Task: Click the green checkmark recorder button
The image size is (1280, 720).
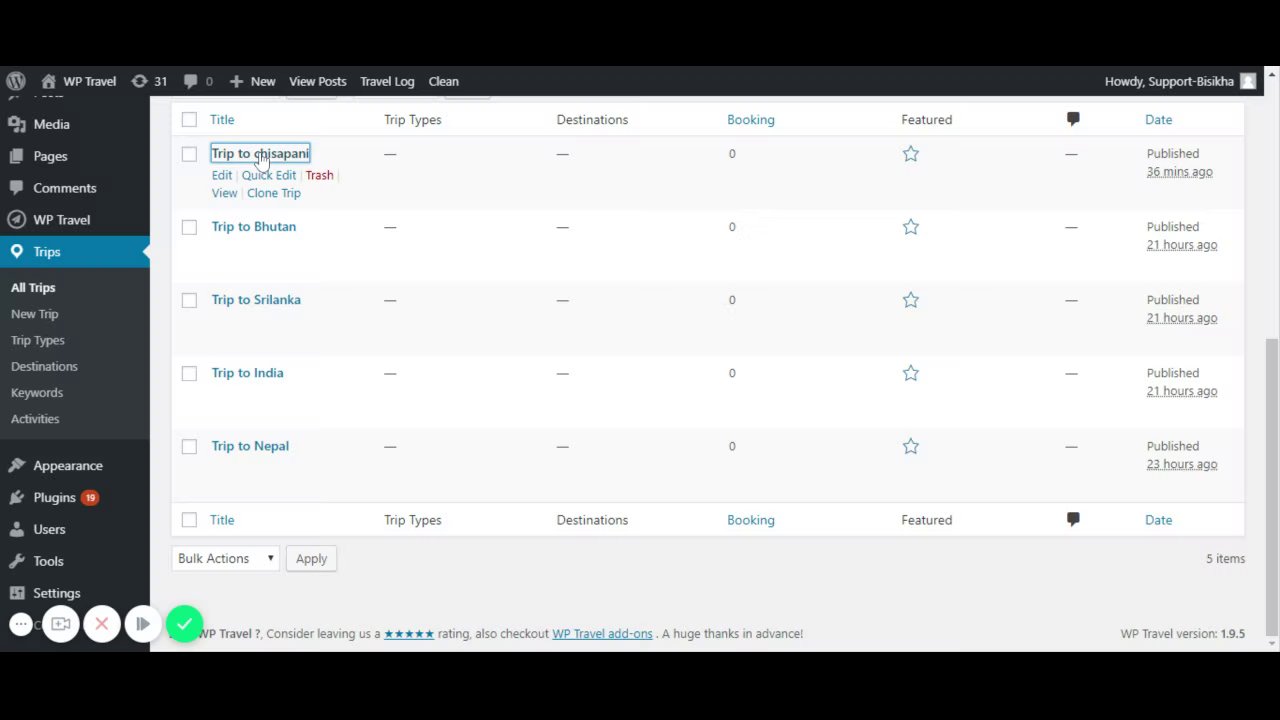Action: tap(184, 624)
